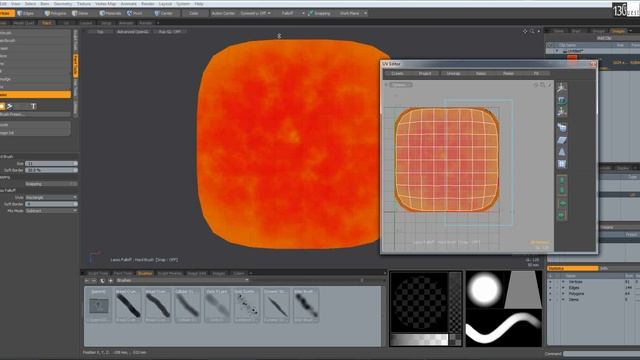Open the Help menu
The width and height of the screenshot is (640, 360).
click(x=199, y=4)
